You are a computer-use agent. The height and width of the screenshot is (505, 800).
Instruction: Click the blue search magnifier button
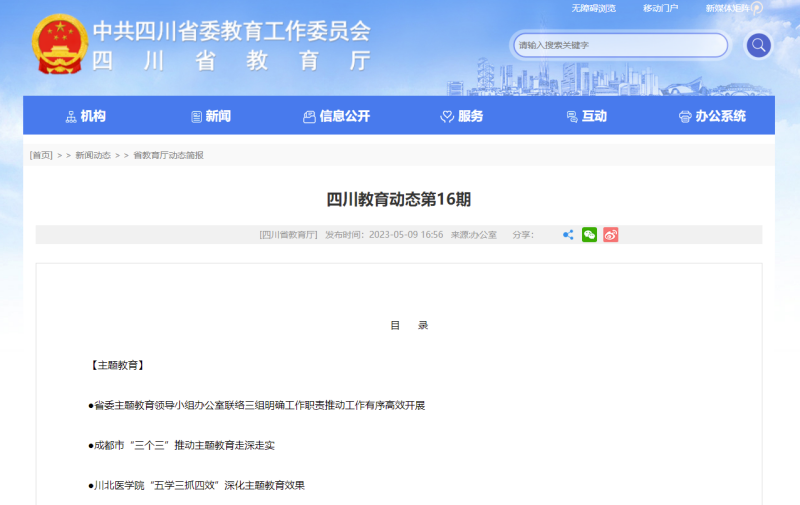click(x=759, y=45)
